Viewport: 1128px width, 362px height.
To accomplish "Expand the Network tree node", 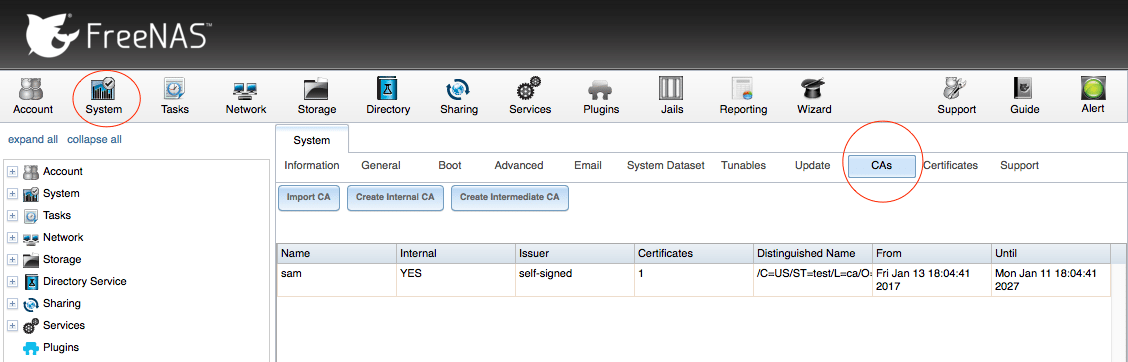I will coord(12,237).
